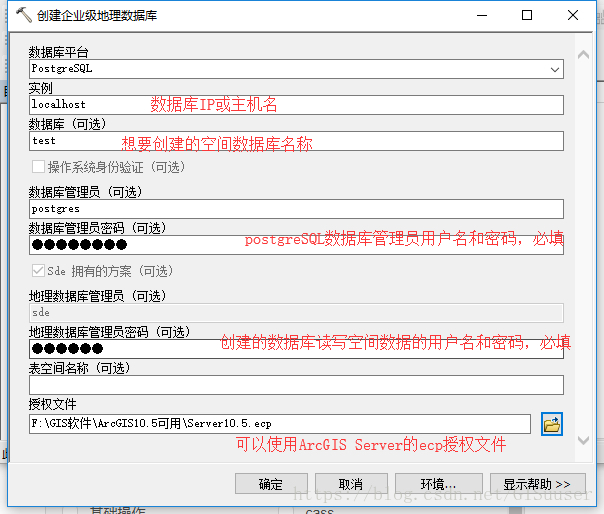Click the hammer tool icon in title bar
The height and width of the screenshot is (514, 604).
click(x=24, y=15)
